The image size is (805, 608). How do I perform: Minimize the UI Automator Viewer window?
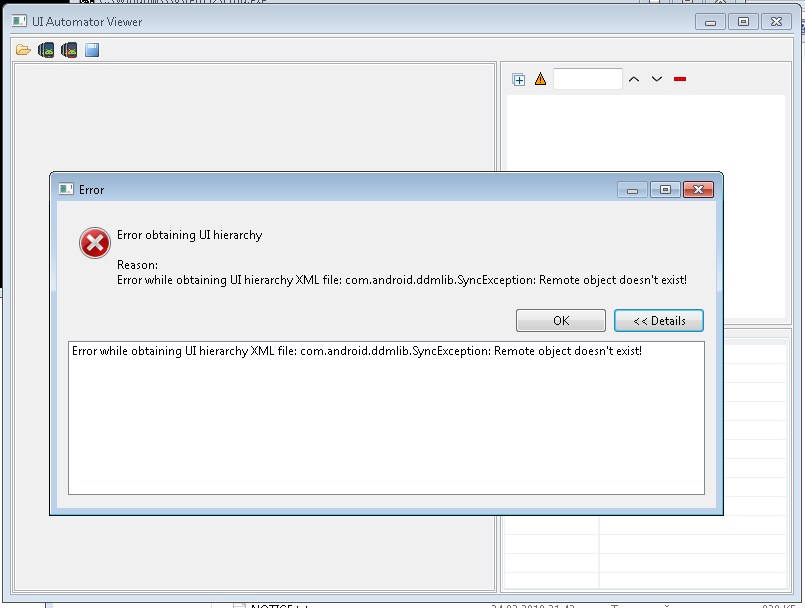tap(711, 22)
